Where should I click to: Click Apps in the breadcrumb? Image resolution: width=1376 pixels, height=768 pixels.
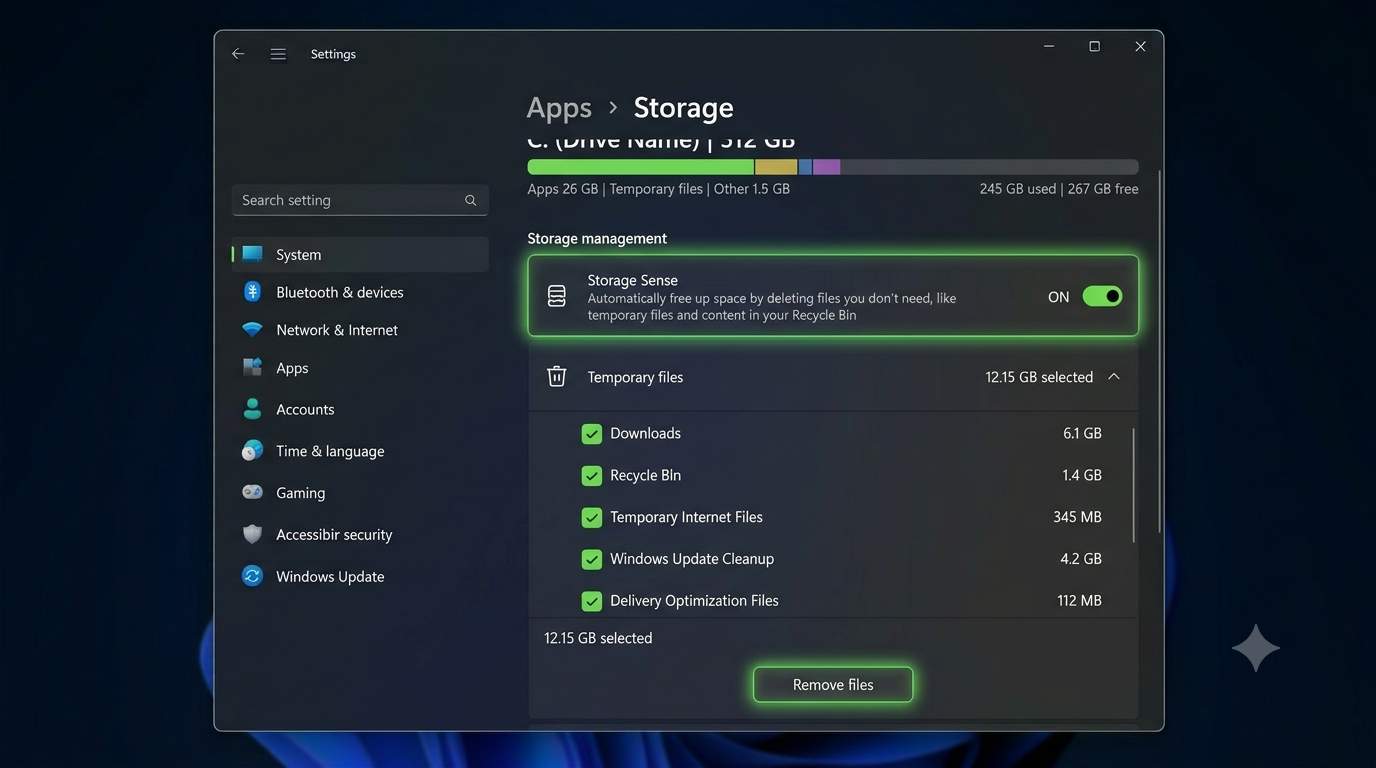point(559,108)
